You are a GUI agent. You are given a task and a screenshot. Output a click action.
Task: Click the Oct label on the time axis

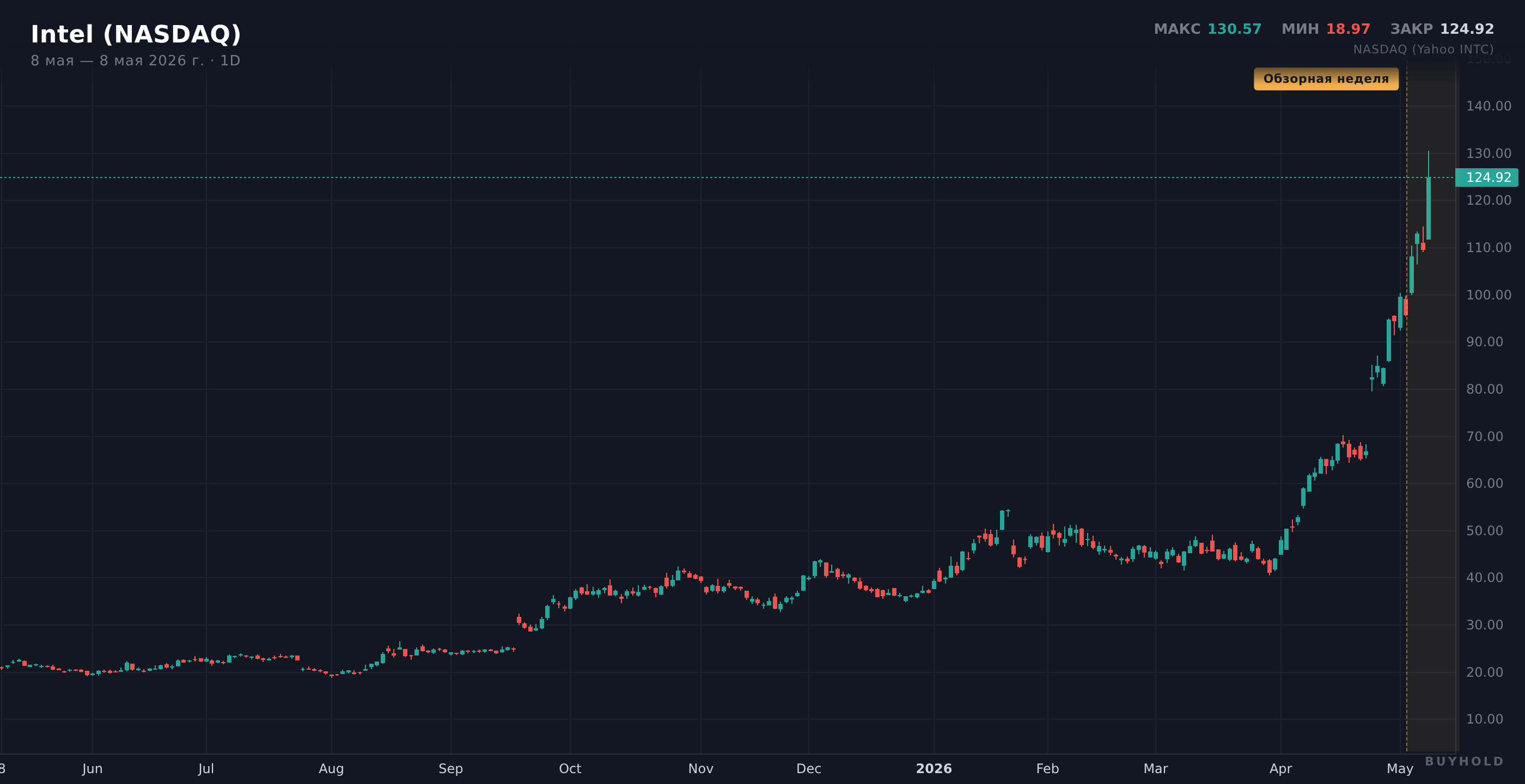coord(570,769)
